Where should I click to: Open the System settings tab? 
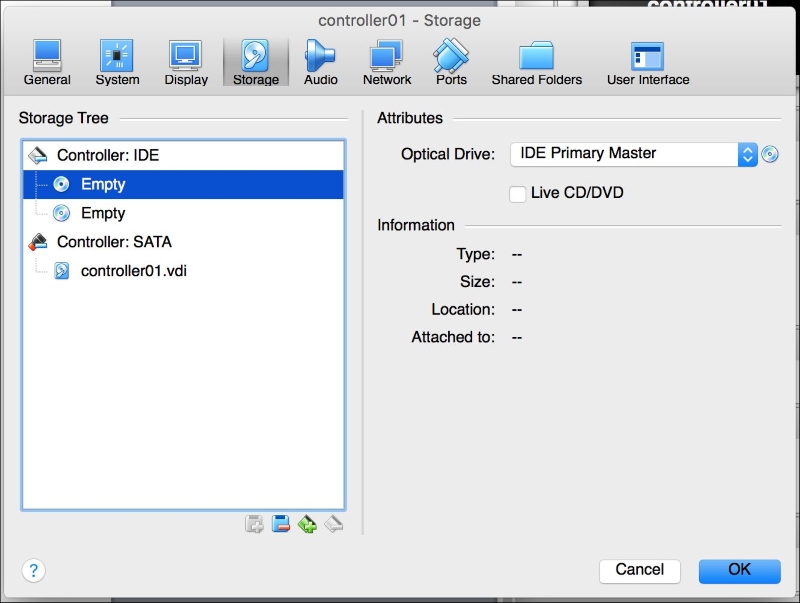(x=117, y=62)
